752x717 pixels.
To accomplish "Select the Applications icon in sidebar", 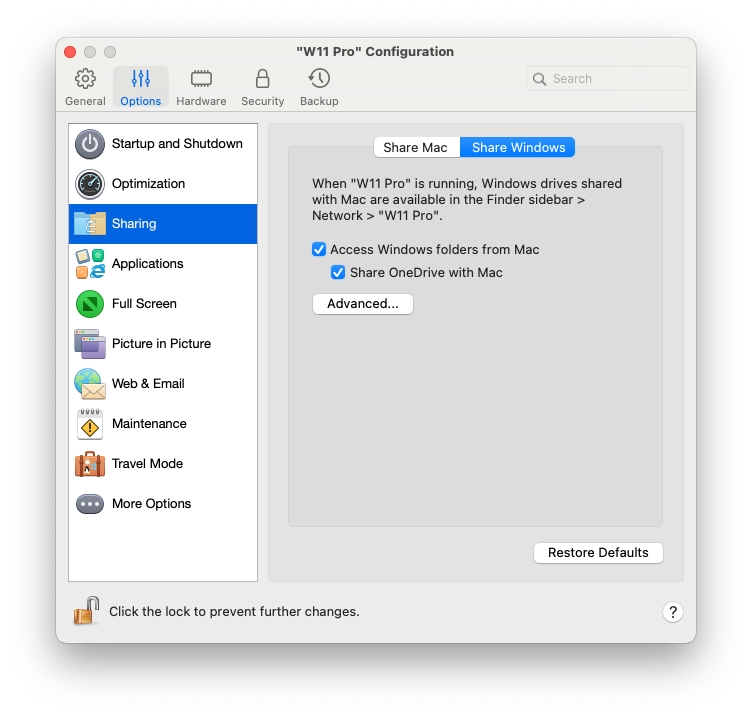I will [90, 264].
